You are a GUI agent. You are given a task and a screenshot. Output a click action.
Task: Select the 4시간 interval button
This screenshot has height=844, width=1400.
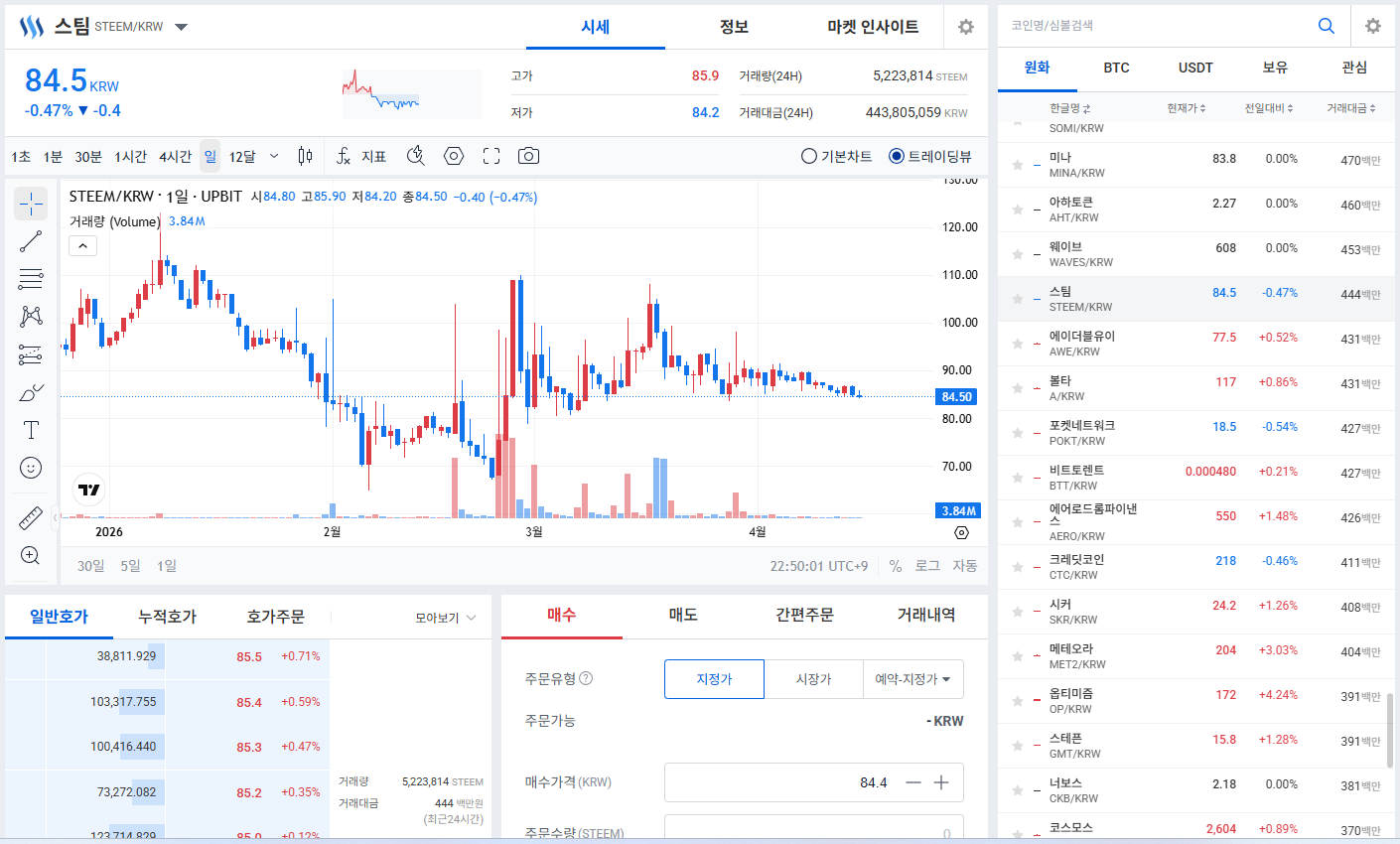(x=175, y=156)
